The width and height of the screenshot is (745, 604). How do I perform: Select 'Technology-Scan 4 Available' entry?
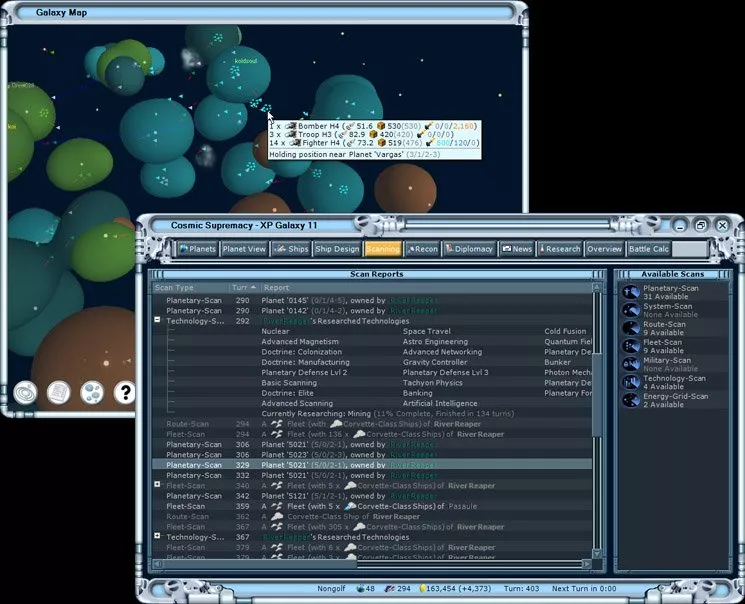pyautogui.click(x=674, y=382)
